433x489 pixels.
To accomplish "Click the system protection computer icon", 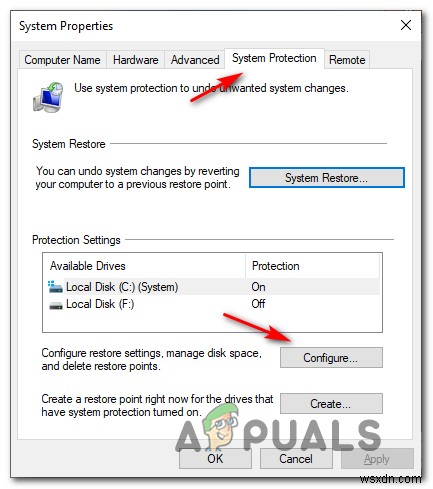I will coord(48,97).
